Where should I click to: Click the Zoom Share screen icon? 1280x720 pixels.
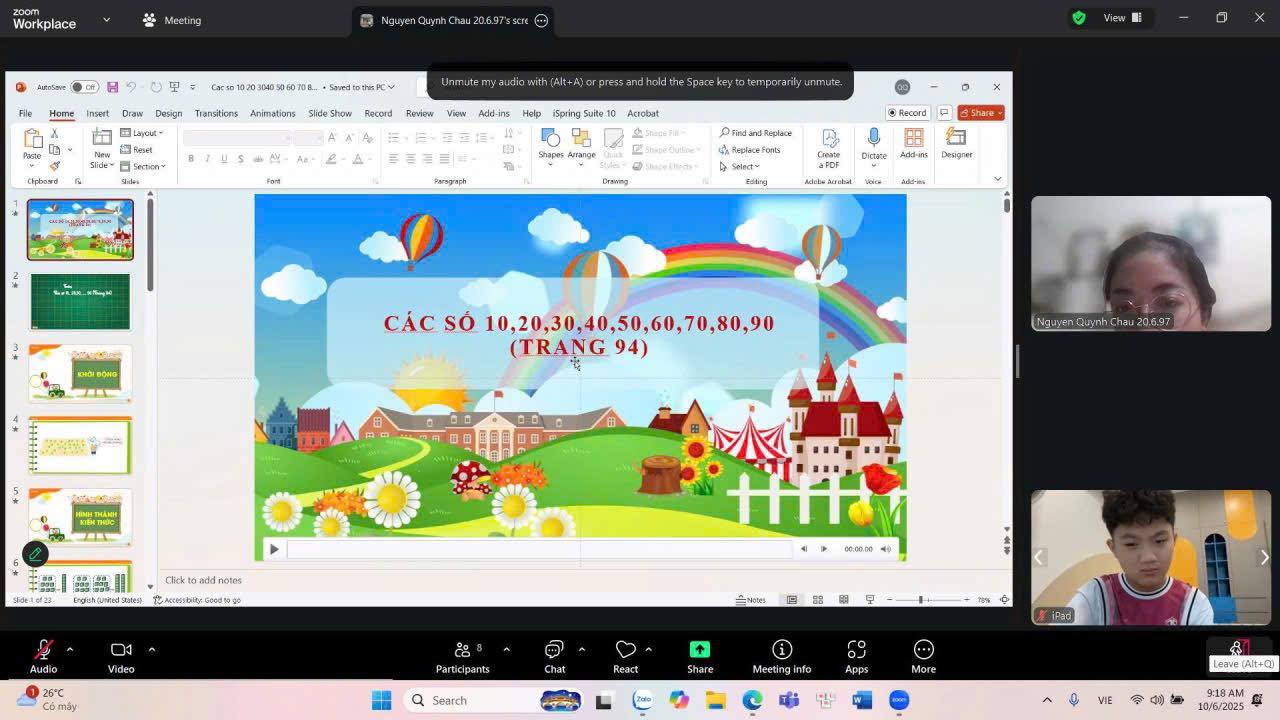pos(700,650)
